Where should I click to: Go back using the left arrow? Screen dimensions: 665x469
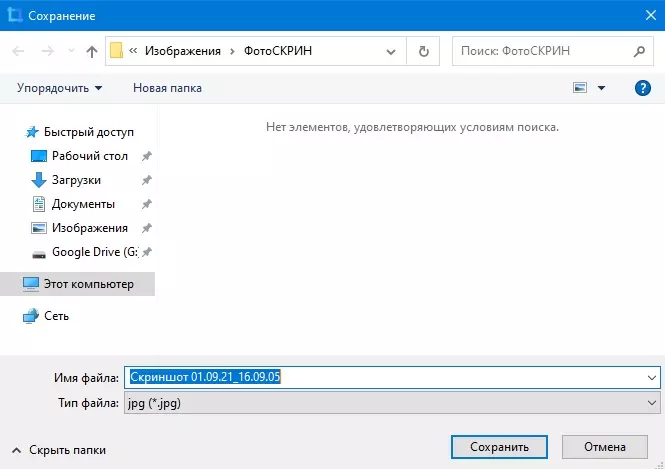pos(18,51)
